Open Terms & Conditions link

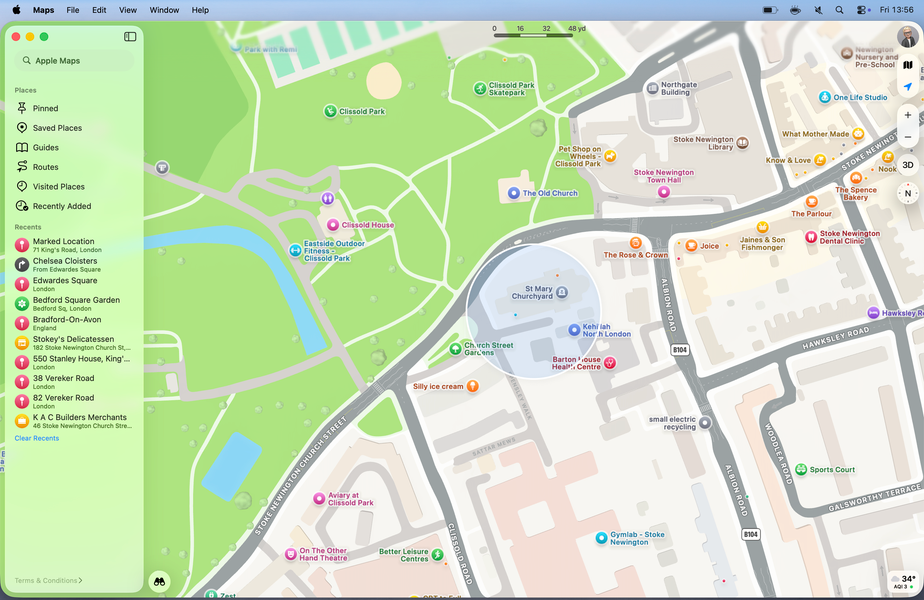pos(48,581)
